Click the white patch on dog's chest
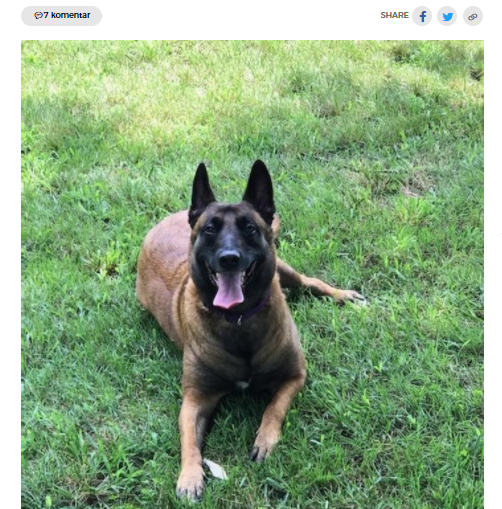The image size is (502, 509). tap(242, 384)
